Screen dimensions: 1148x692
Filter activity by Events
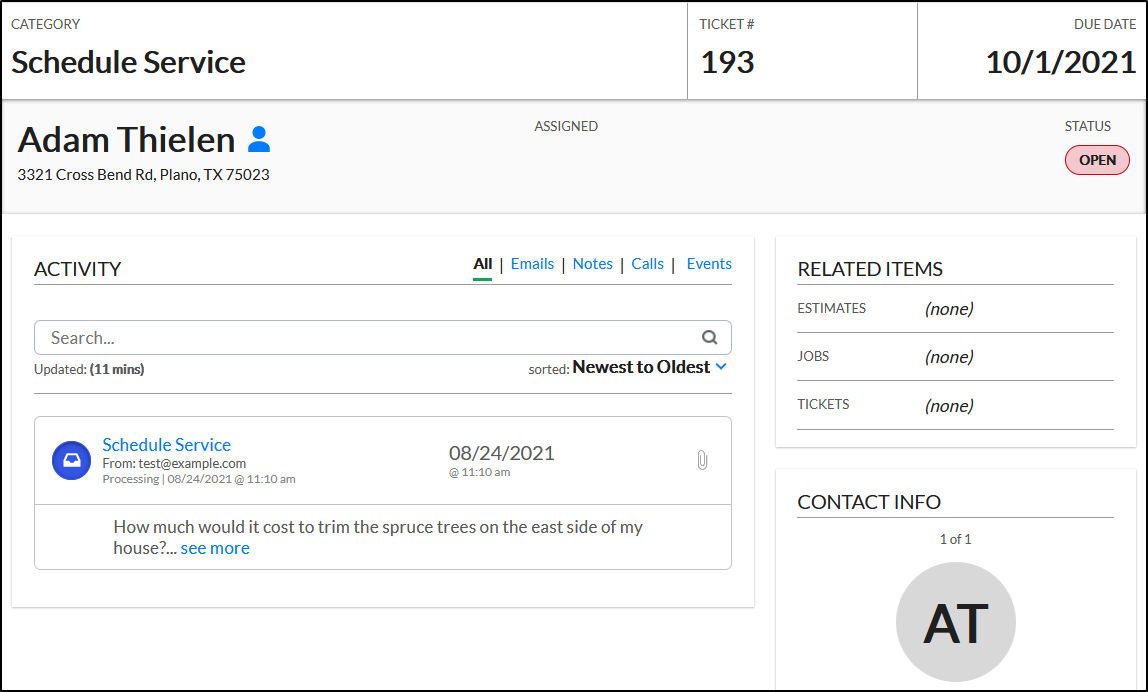tap(709, 264)
